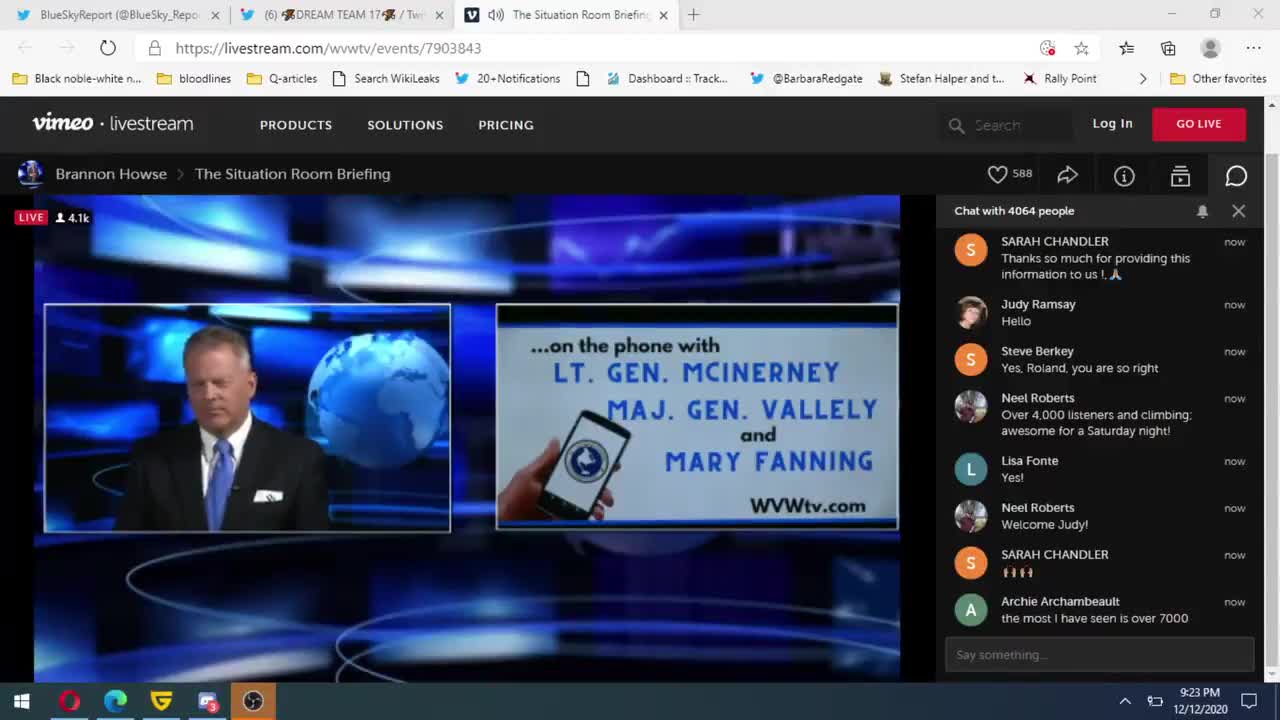Screen dimensions: 1280x720
Task: Click the heart like icon
Action: pyautogui.click(x=997, y=175)
